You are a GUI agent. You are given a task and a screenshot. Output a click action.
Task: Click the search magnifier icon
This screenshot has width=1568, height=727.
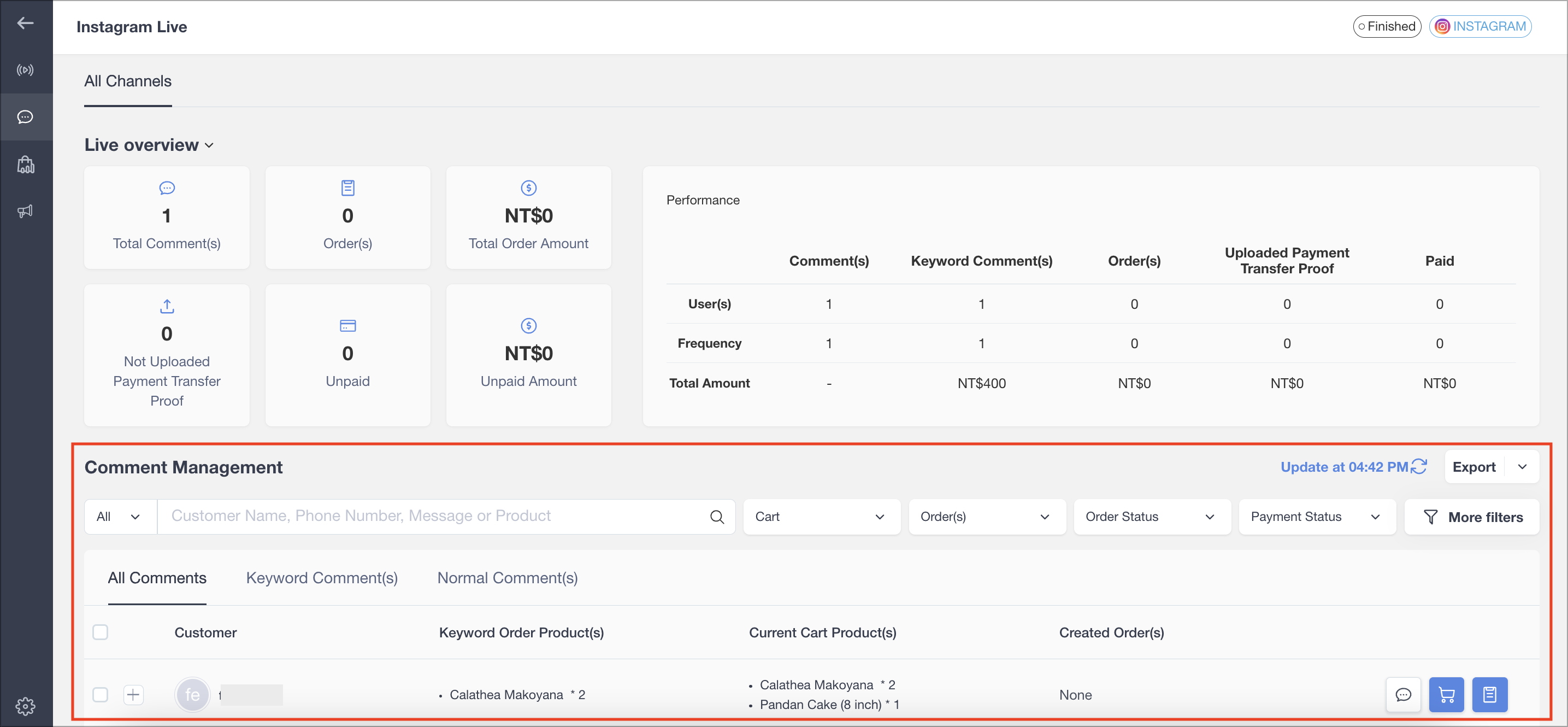[x=717, y=517]
